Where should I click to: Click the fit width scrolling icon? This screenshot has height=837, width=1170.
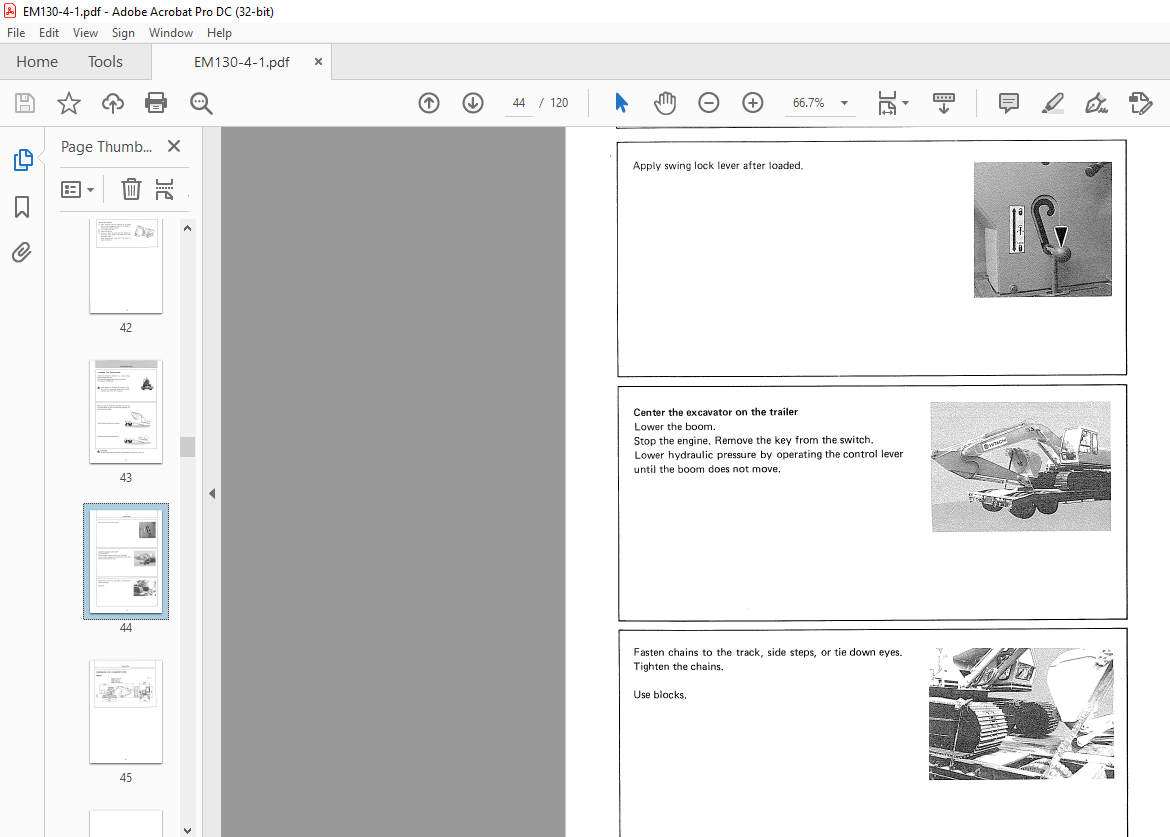[887, 103]
